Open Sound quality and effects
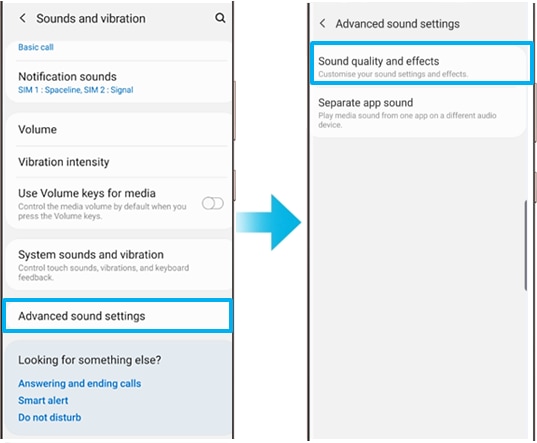 coord(422,63)
